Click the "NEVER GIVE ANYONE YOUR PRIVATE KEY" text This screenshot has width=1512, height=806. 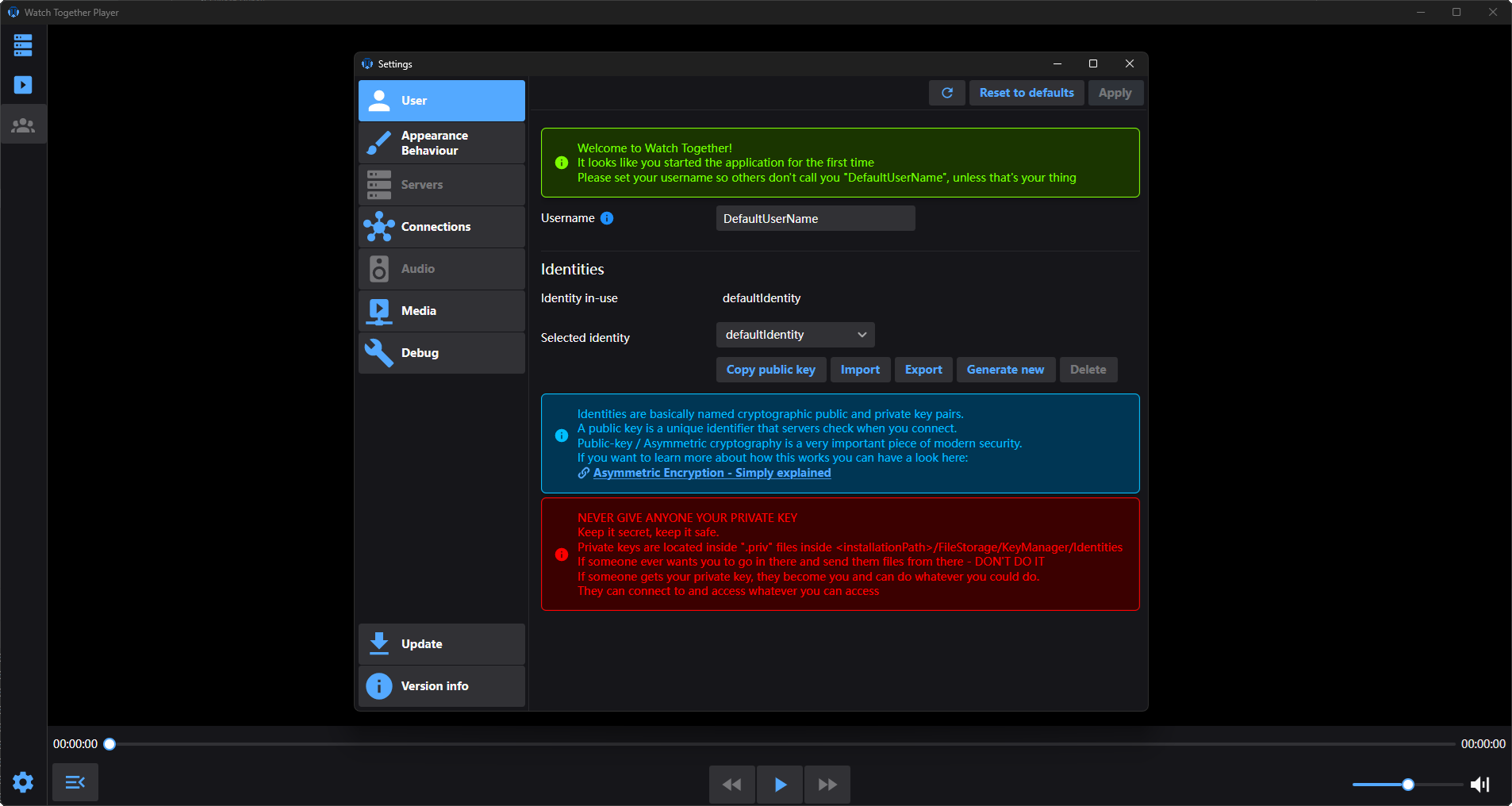688,518
